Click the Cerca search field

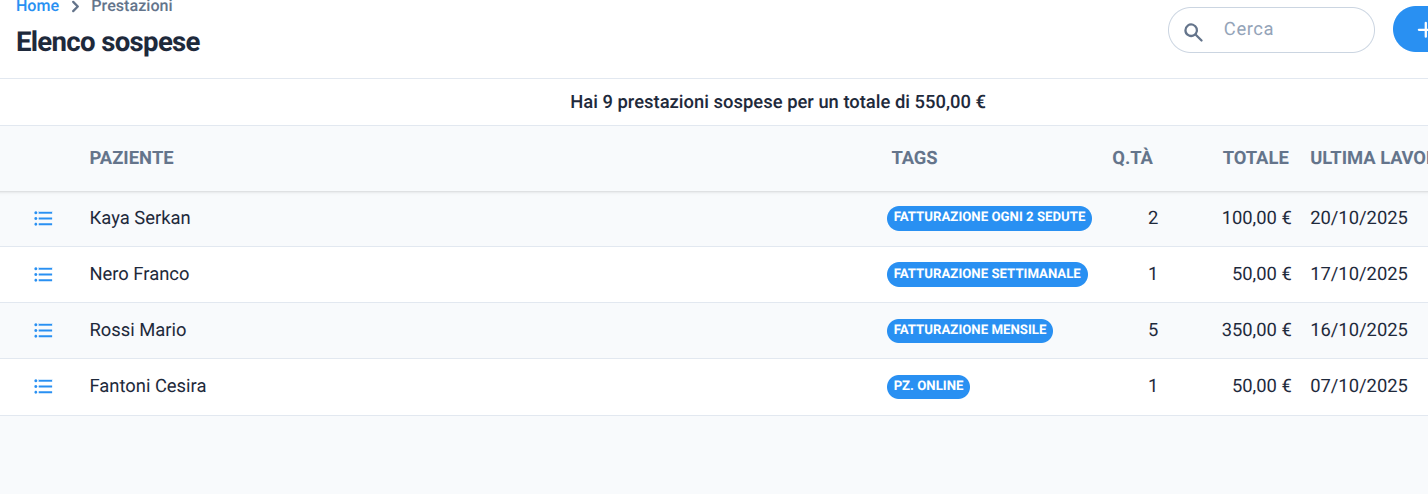(1271, 30)
